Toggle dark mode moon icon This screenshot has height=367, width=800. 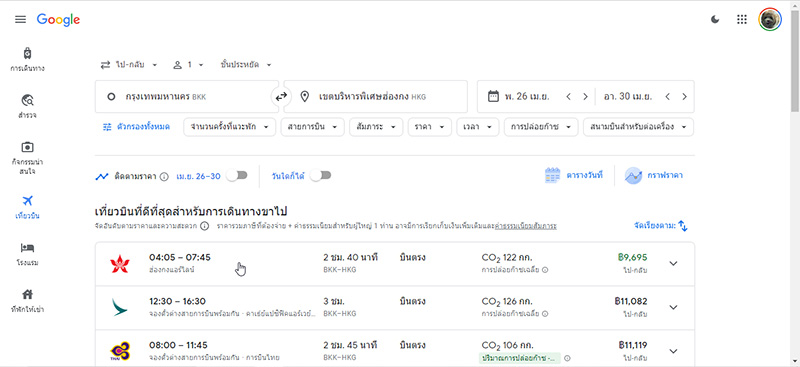(x=715, y=20)
